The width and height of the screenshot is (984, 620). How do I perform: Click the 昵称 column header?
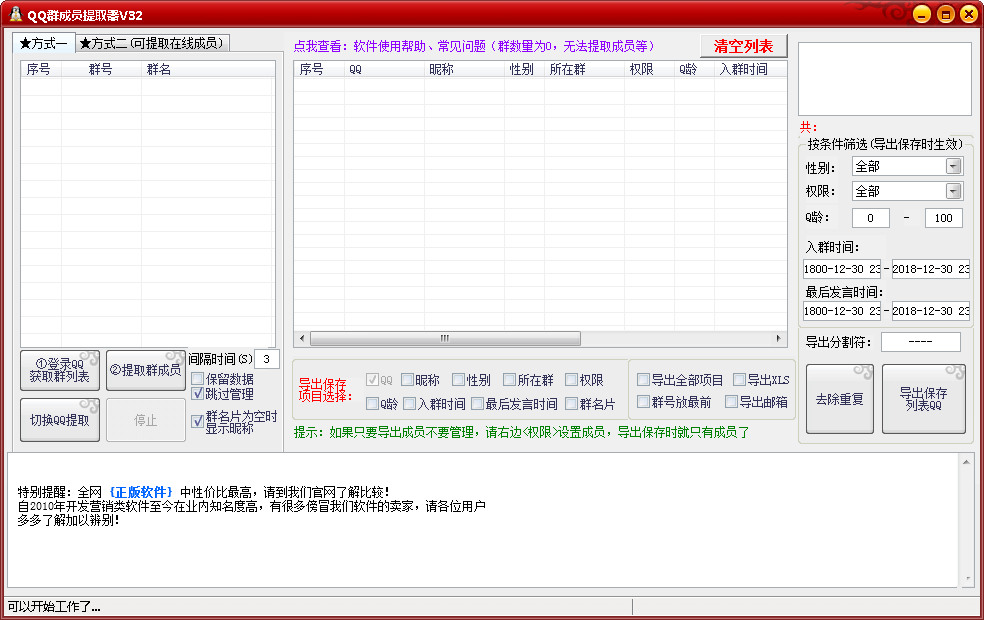(464, 69)
